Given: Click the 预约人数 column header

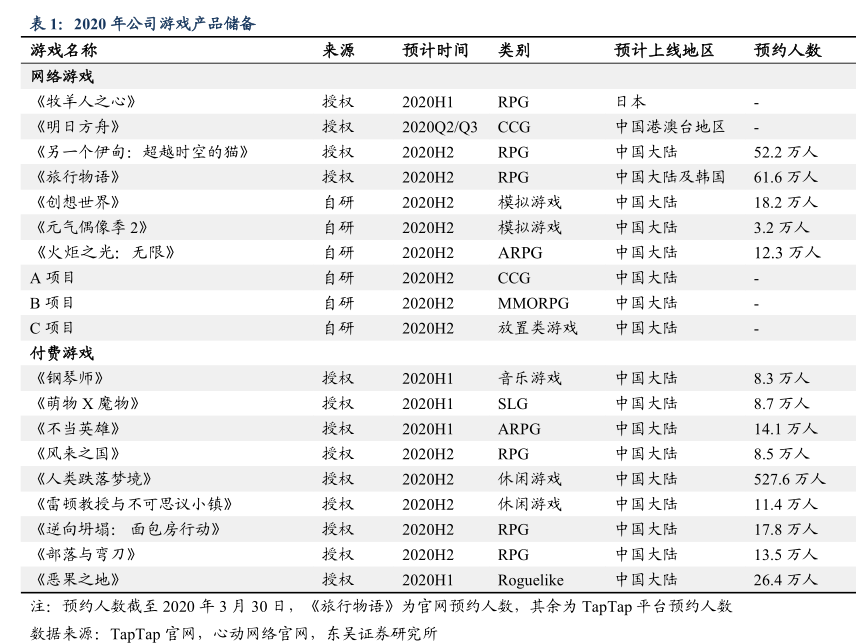Looking at the screenshot, I should [x=787, y=51].
